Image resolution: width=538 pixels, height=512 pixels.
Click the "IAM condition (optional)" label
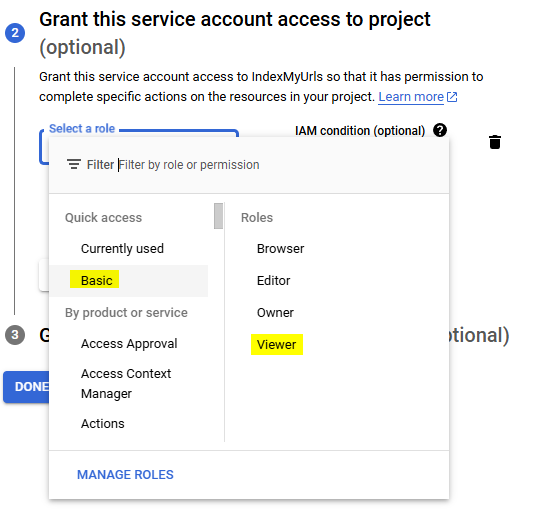[360, 131]
